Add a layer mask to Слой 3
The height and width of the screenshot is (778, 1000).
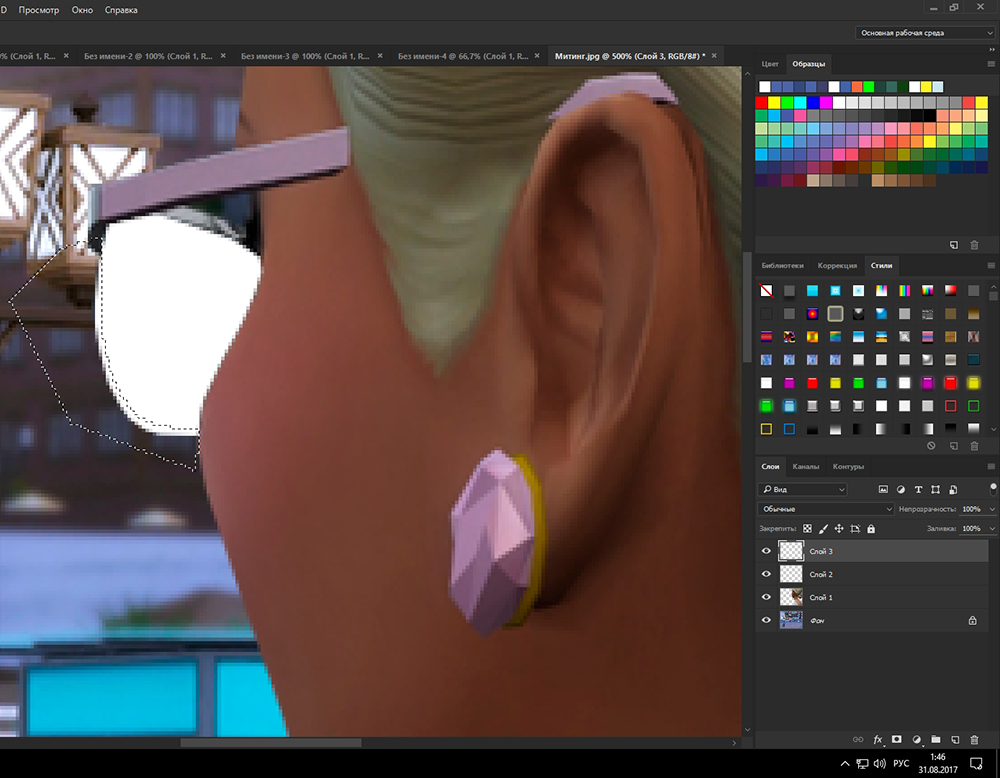click(897, 739)
